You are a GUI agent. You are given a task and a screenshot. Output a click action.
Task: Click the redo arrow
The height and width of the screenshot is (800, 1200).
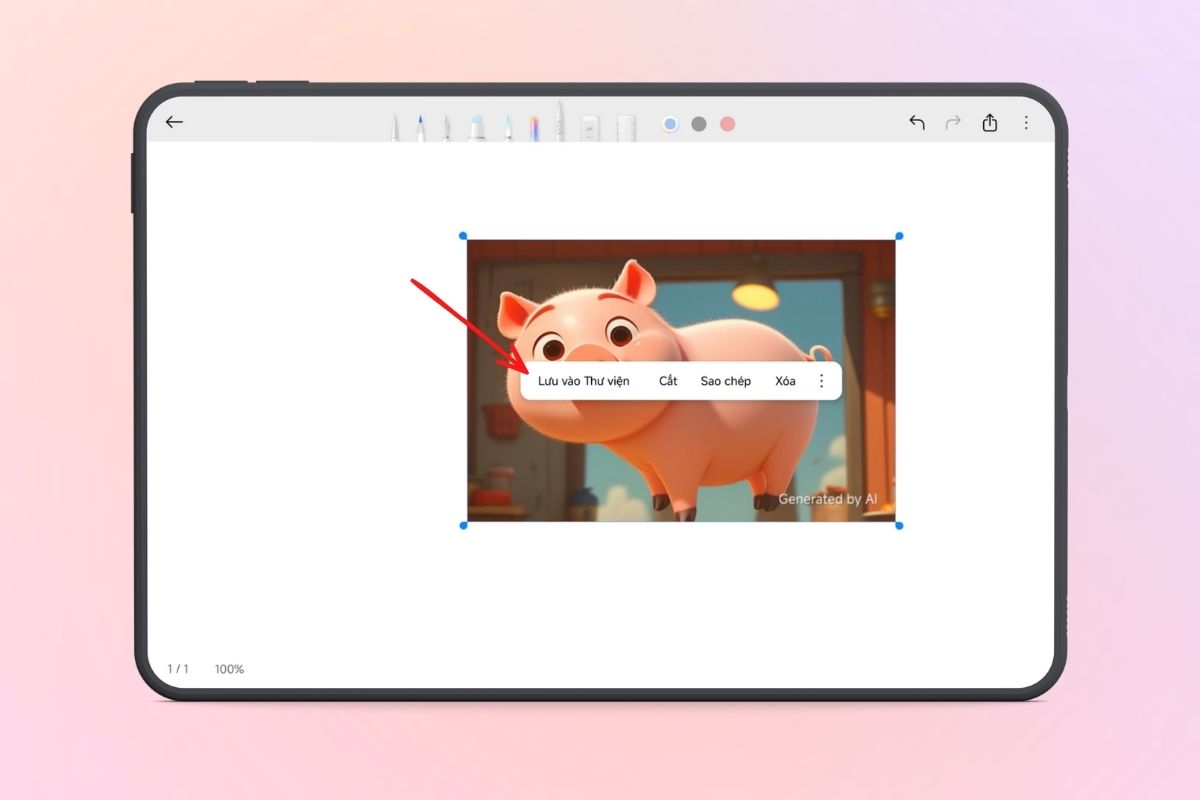[953, 123]
